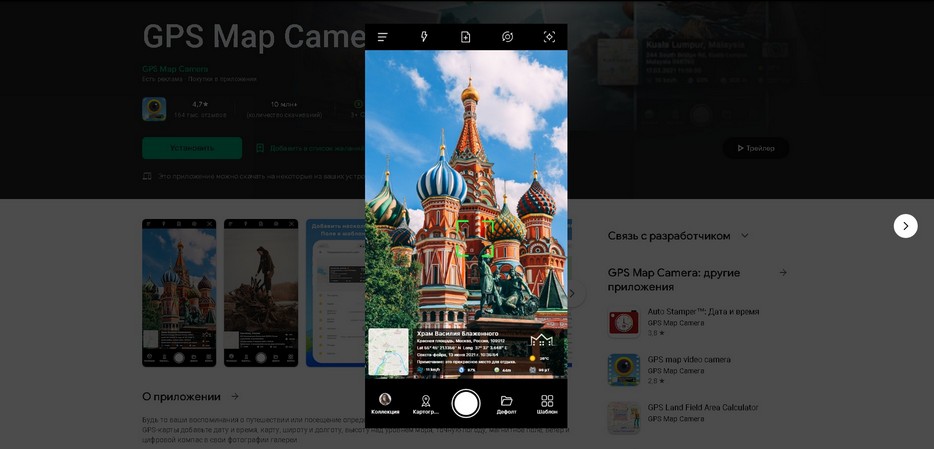This screenshot has width=934, height=449.
Task: Open more apps arrow next to другие приложения
Action: 783,272
